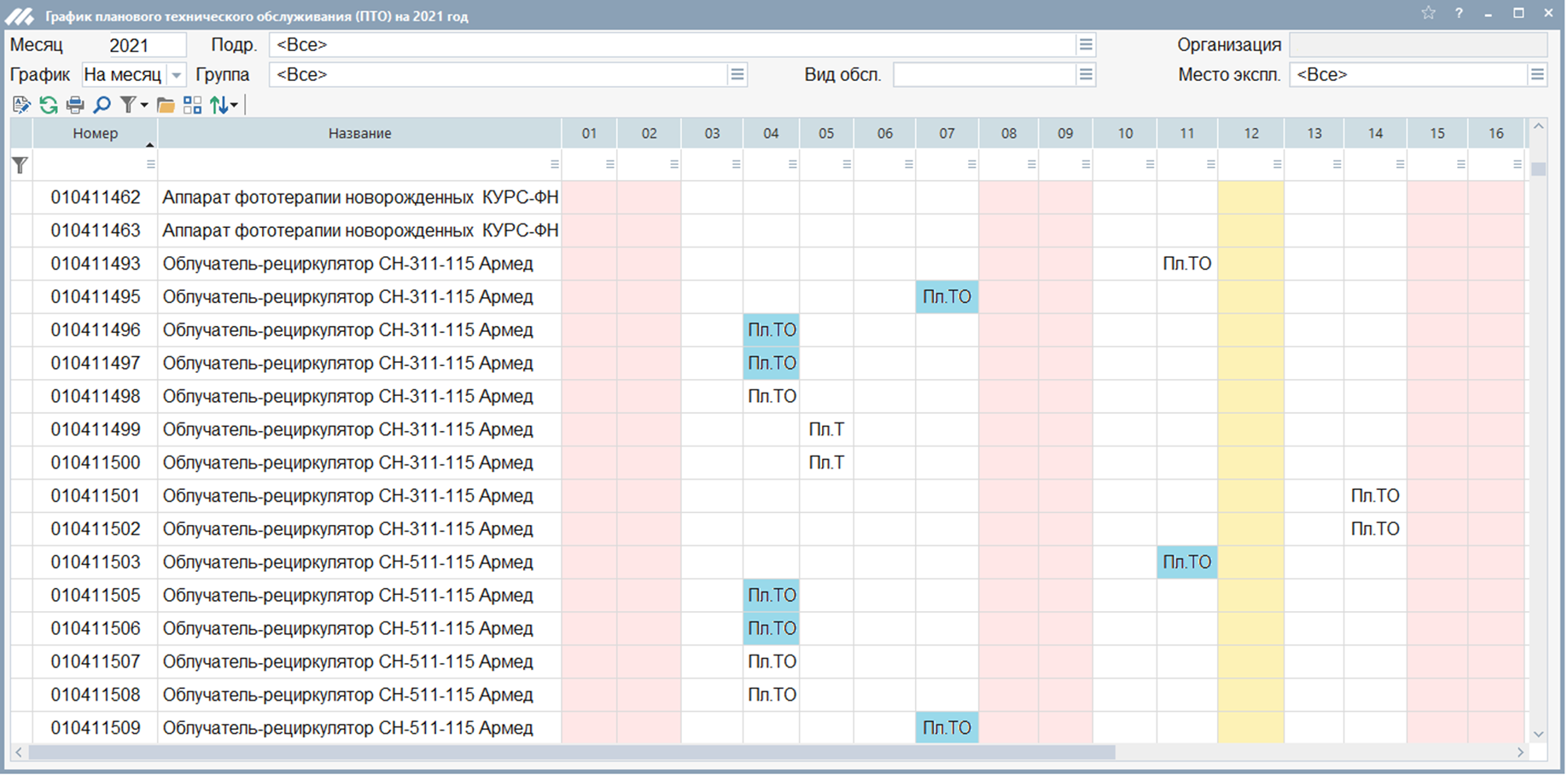The image size is (1568, 775).
Task: Click the grid squares view icon
Action: [193, 105]
